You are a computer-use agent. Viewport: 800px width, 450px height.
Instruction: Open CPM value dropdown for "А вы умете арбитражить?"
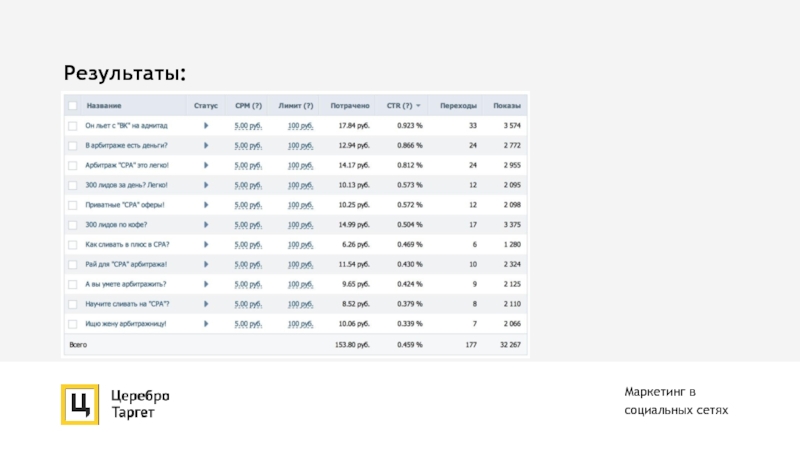click(247, 285)
